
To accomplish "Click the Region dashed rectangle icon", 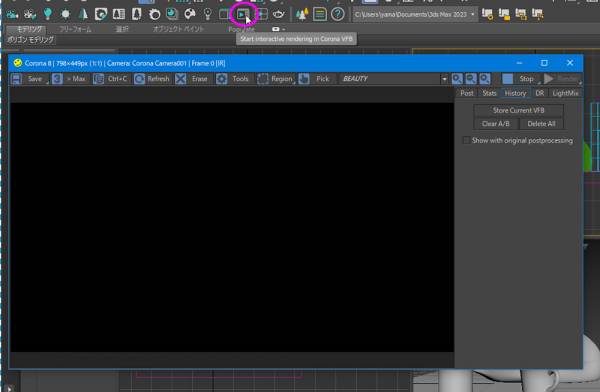I will point(262,79).
